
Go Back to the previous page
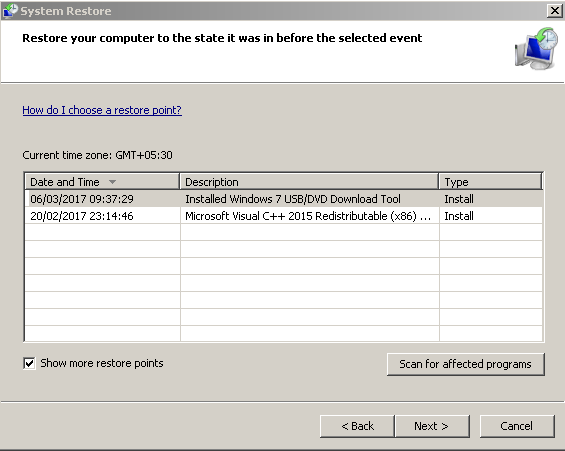pyautogui.click(x=357, y=426)
